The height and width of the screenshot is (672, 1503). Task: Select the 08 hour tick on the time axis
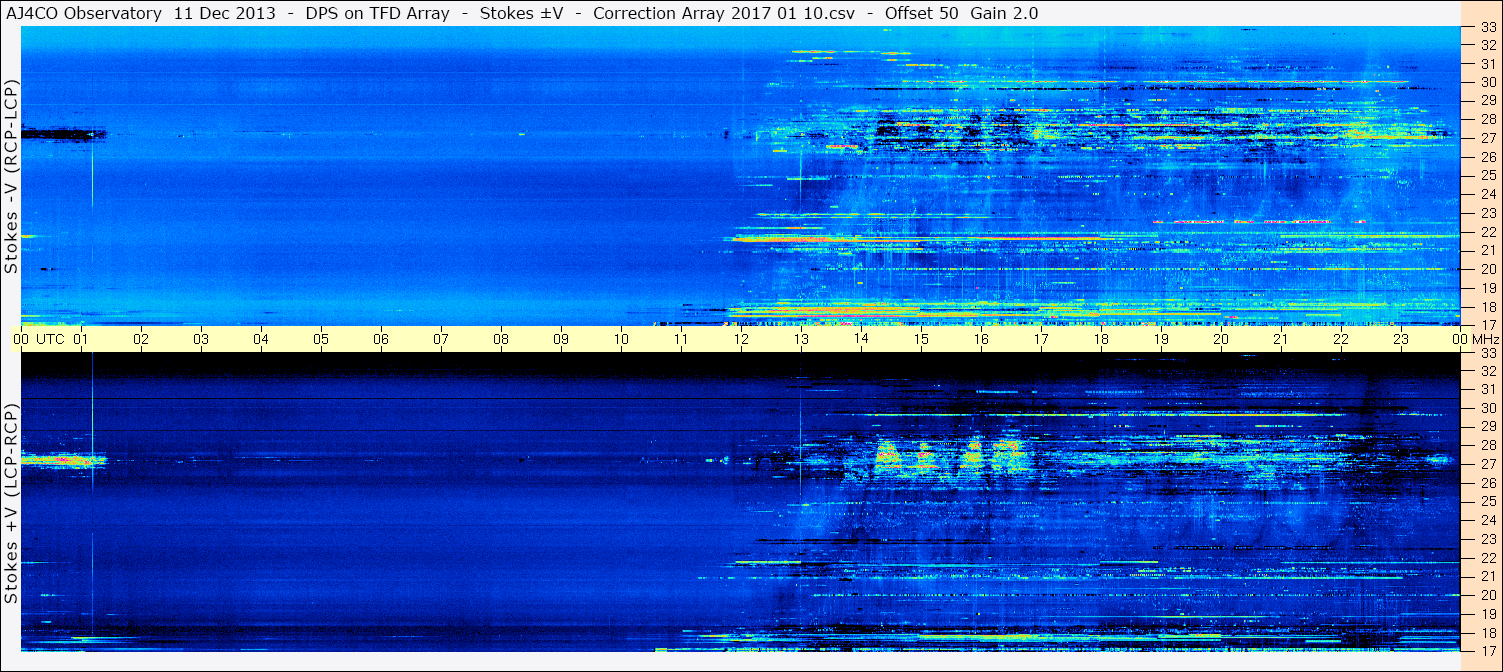pyautogui.click(x=501, y=339)
